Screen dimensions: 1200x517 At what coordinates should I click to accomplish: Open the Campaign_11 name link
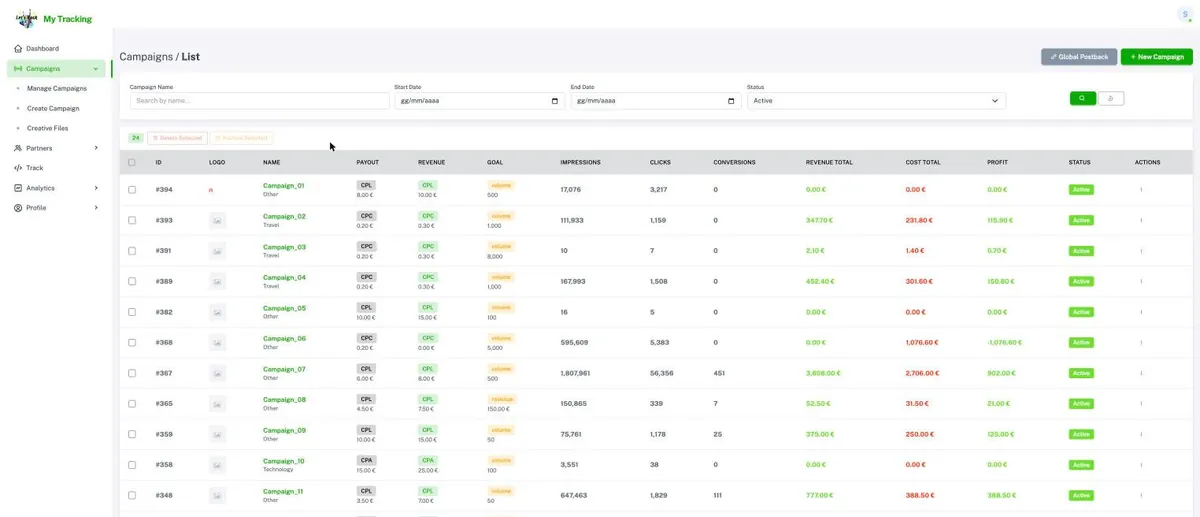point(283,491)
